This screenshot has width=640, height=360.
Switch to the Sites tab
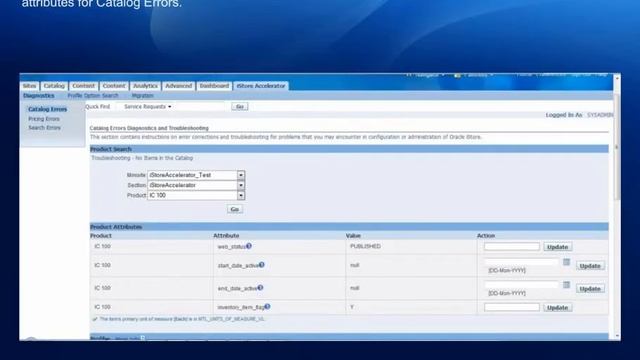point(29,86)
